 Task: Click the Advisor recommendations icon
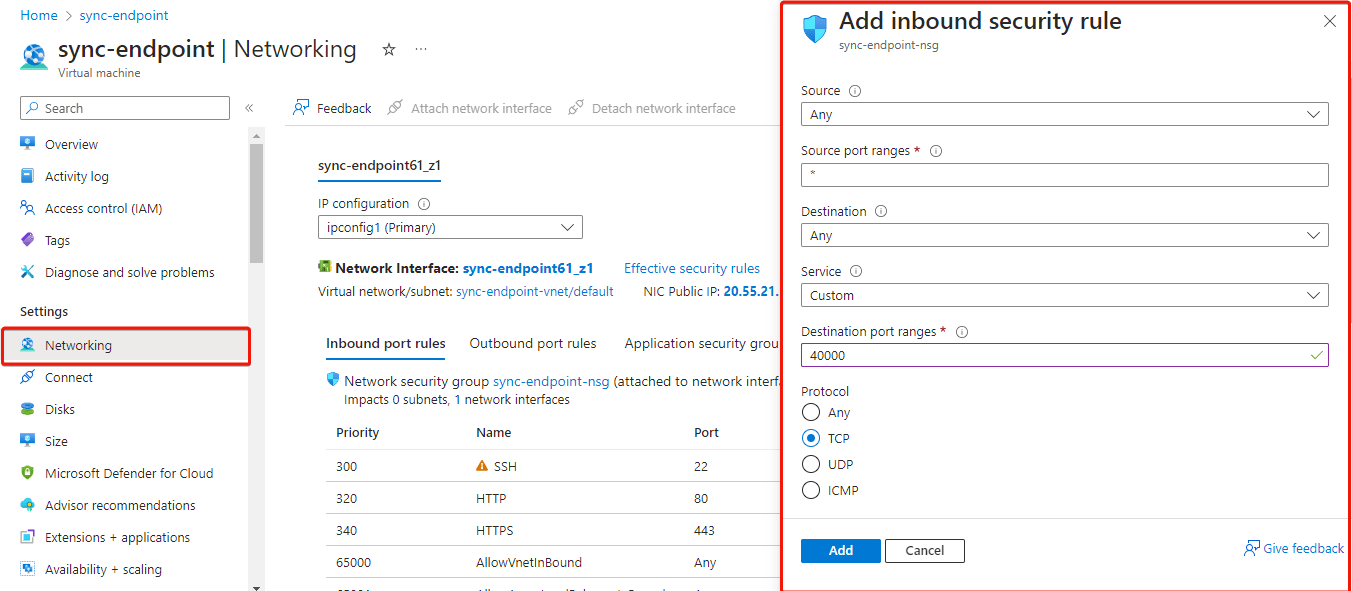[28, 505]
